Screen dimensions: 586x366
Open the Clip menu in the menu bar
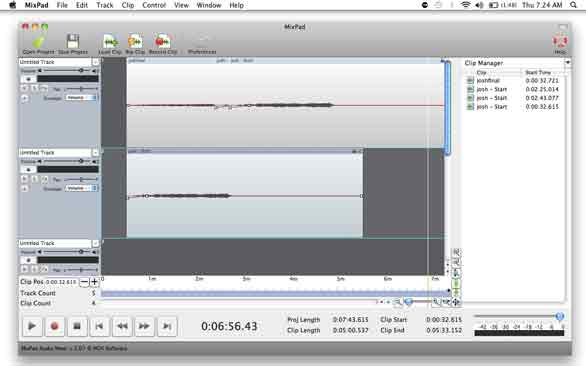[128, 5]
